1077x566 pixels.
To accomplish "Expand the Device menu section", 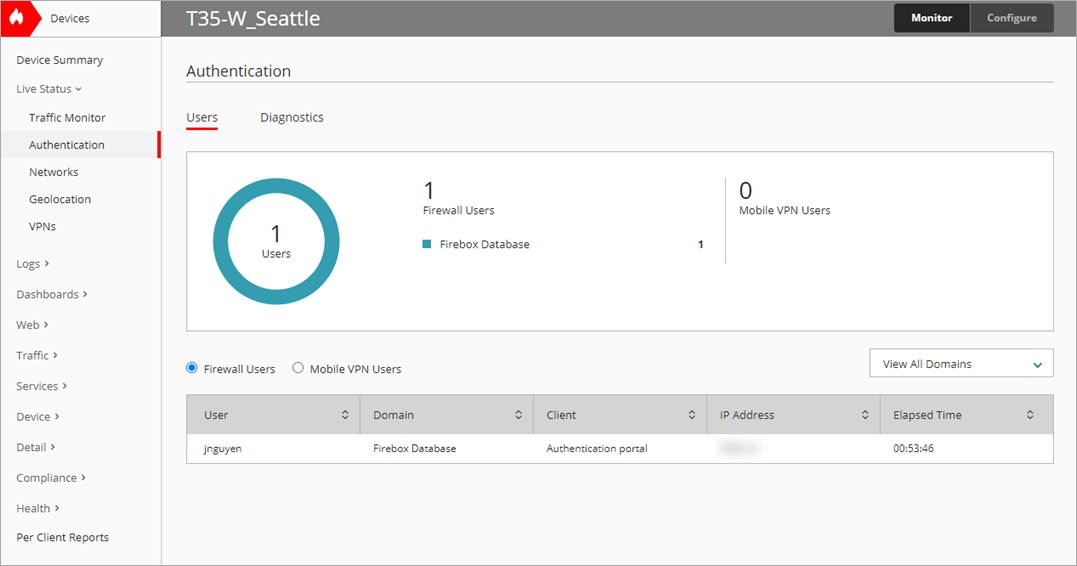I will pyautogui.click(x=38, y=416).
